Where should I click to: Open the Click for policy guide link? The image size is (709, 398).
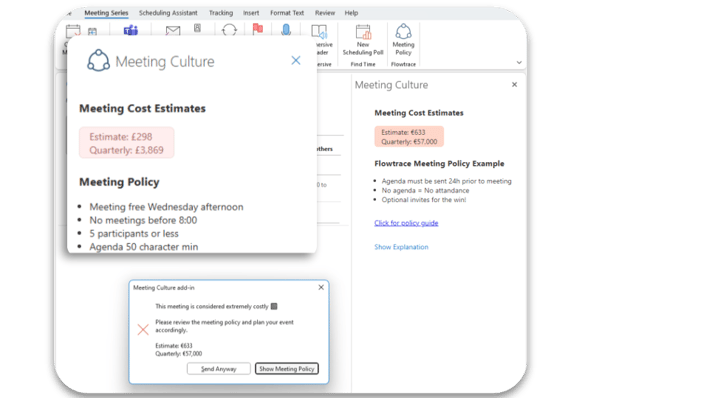(x=406, y=223)
